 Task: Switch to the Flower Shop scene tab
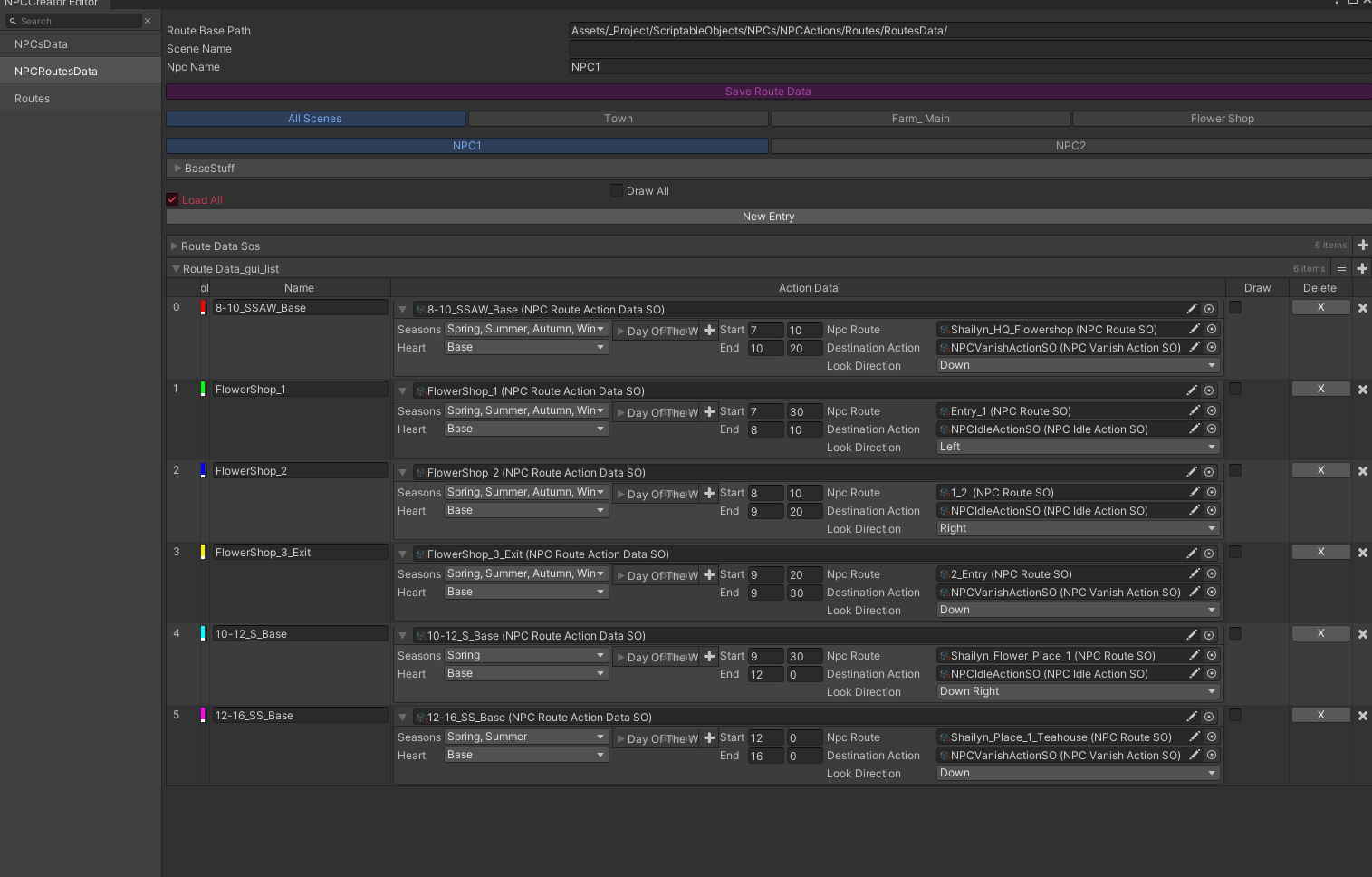1223,119
